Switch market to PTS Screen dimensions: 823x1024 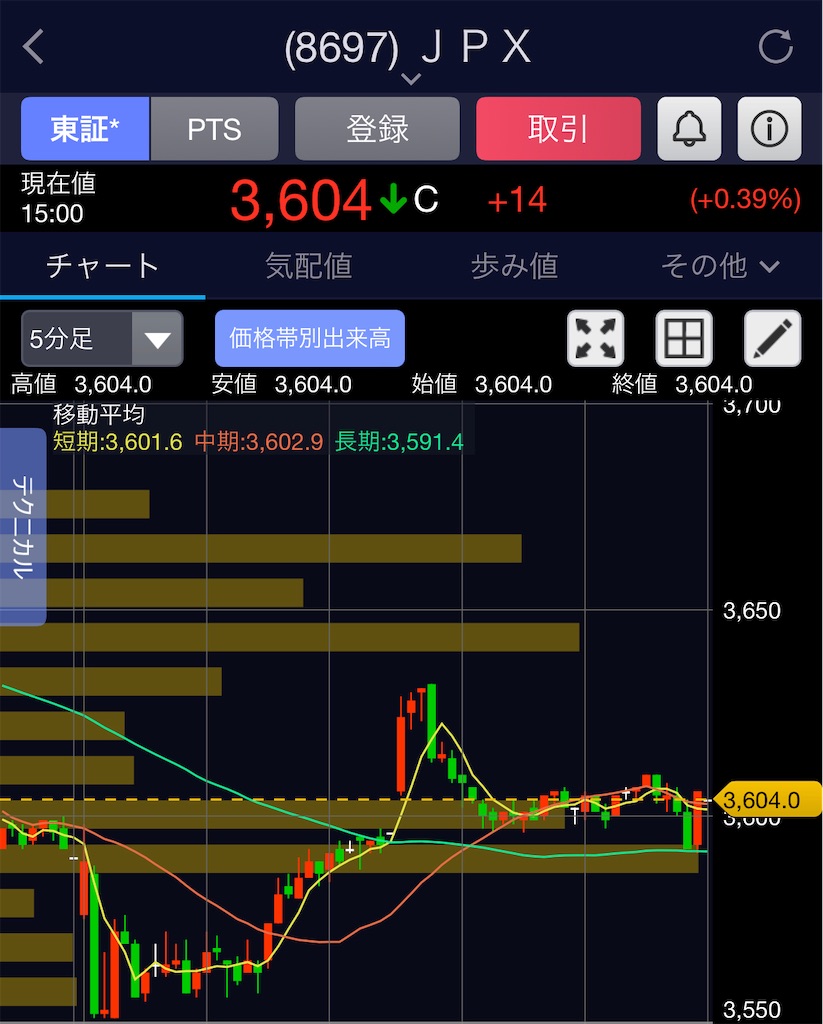pos(215,129)
